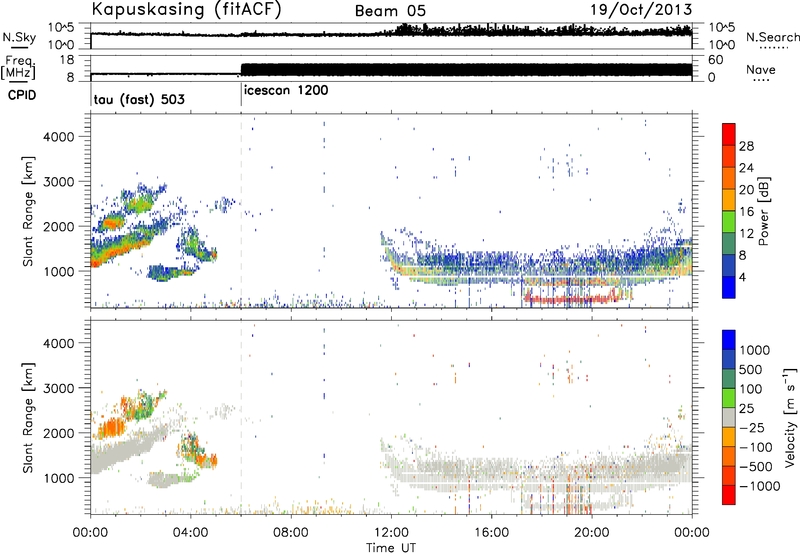The image size is (800, 554).
Task: Click the '18' frequency axis tick
Action: click(66, 60)
